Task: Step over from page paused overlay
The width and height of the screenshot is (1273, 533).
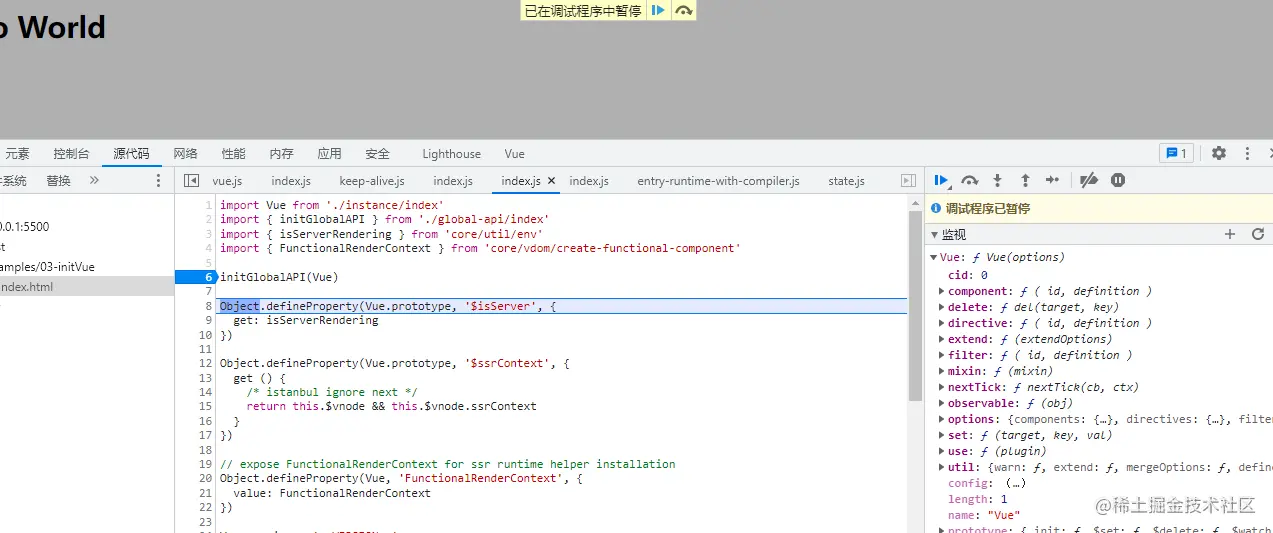Action: [683, 10]
